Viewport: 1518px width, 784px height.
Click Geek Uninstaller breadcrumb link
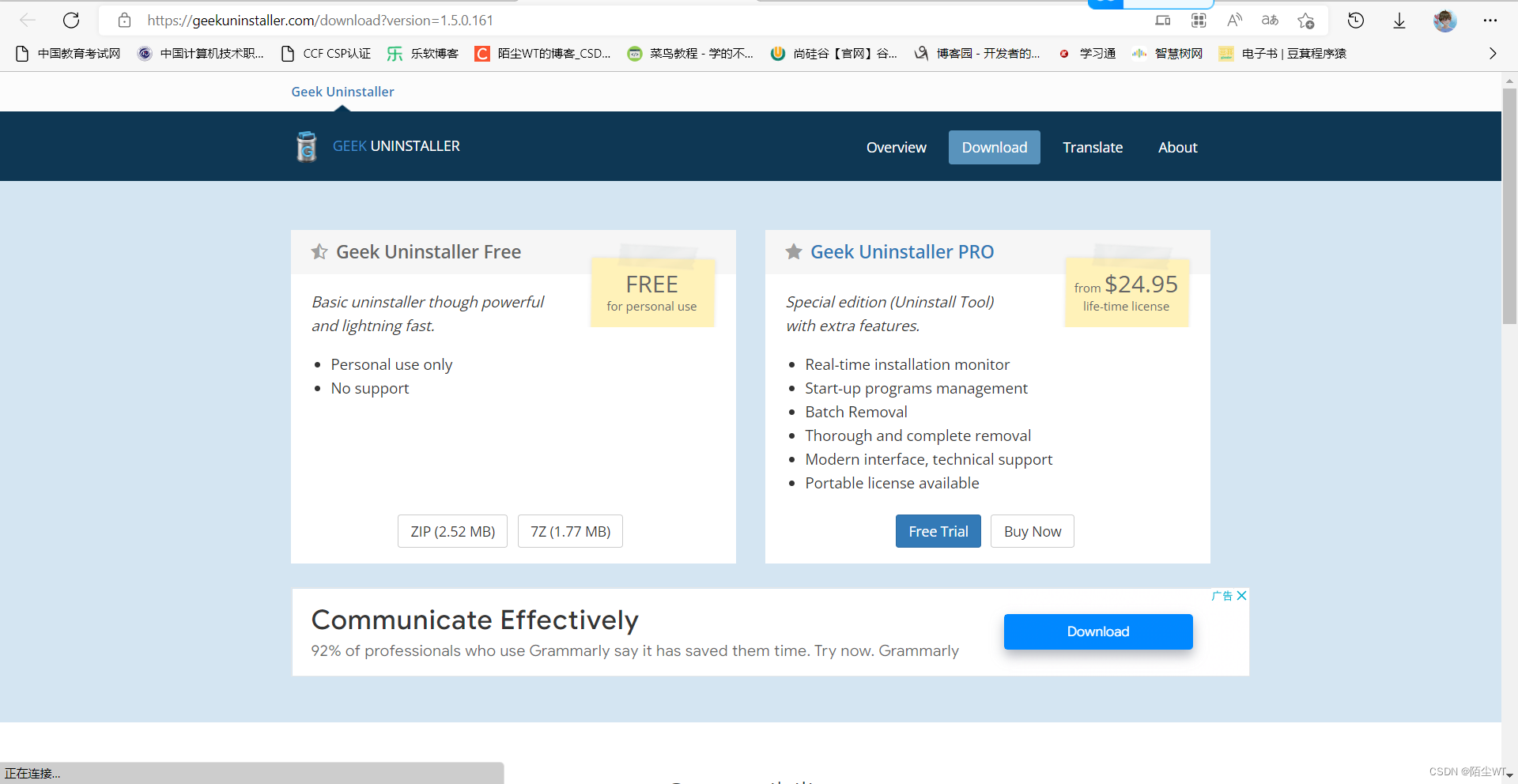coord(342,92)
